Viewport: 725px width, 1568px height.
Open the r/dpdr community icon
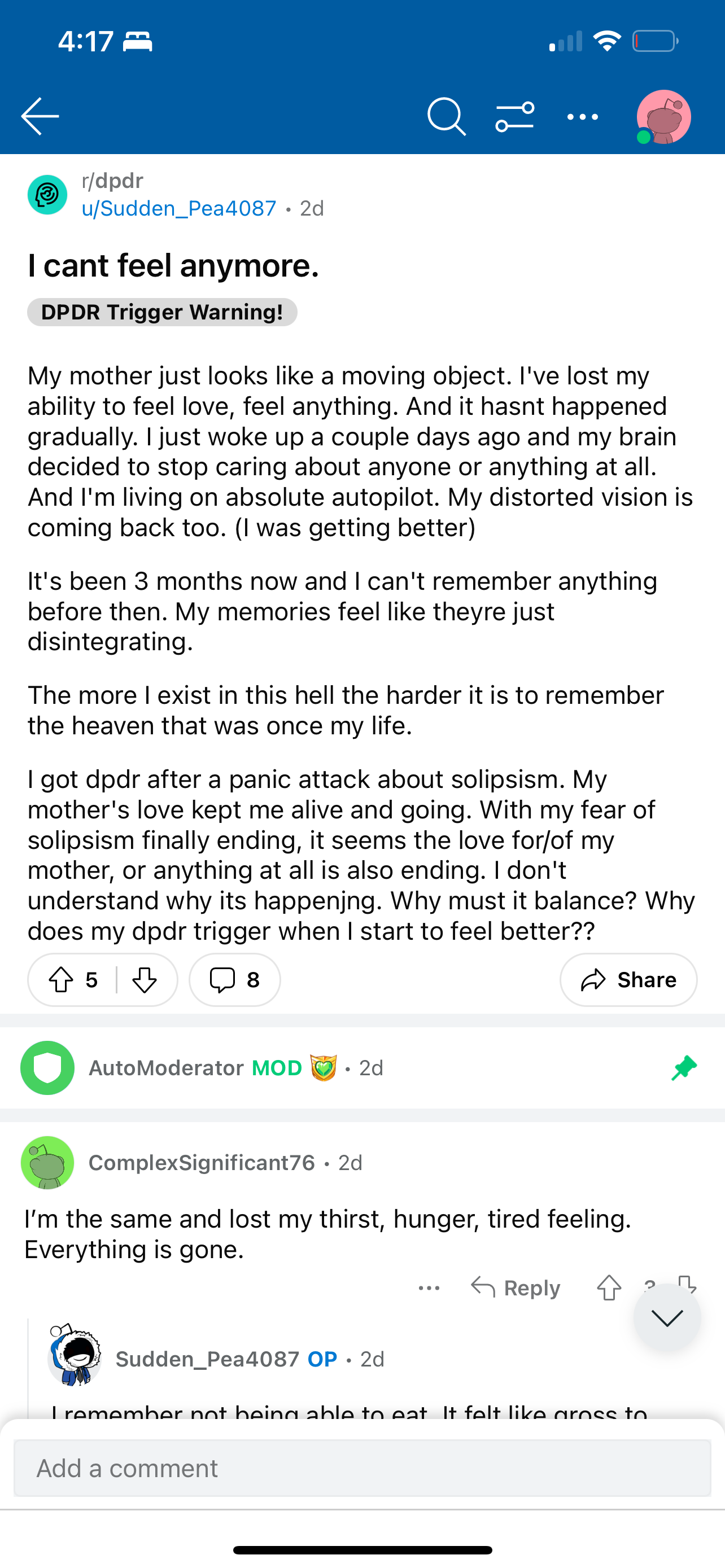(x=47, y=195)
